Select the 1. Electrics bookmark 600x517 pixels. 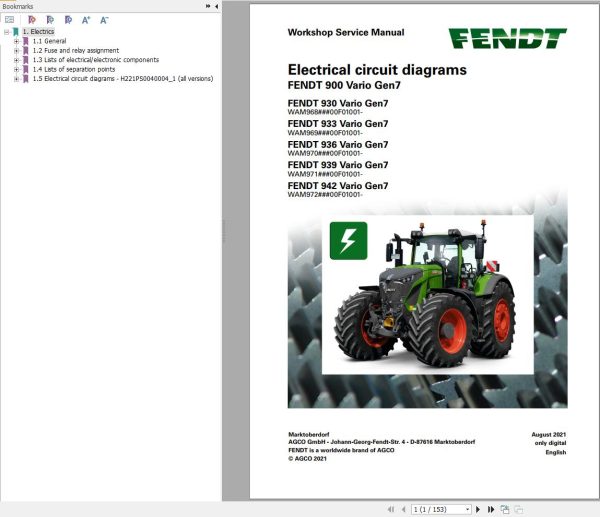(x=38, y=32)
